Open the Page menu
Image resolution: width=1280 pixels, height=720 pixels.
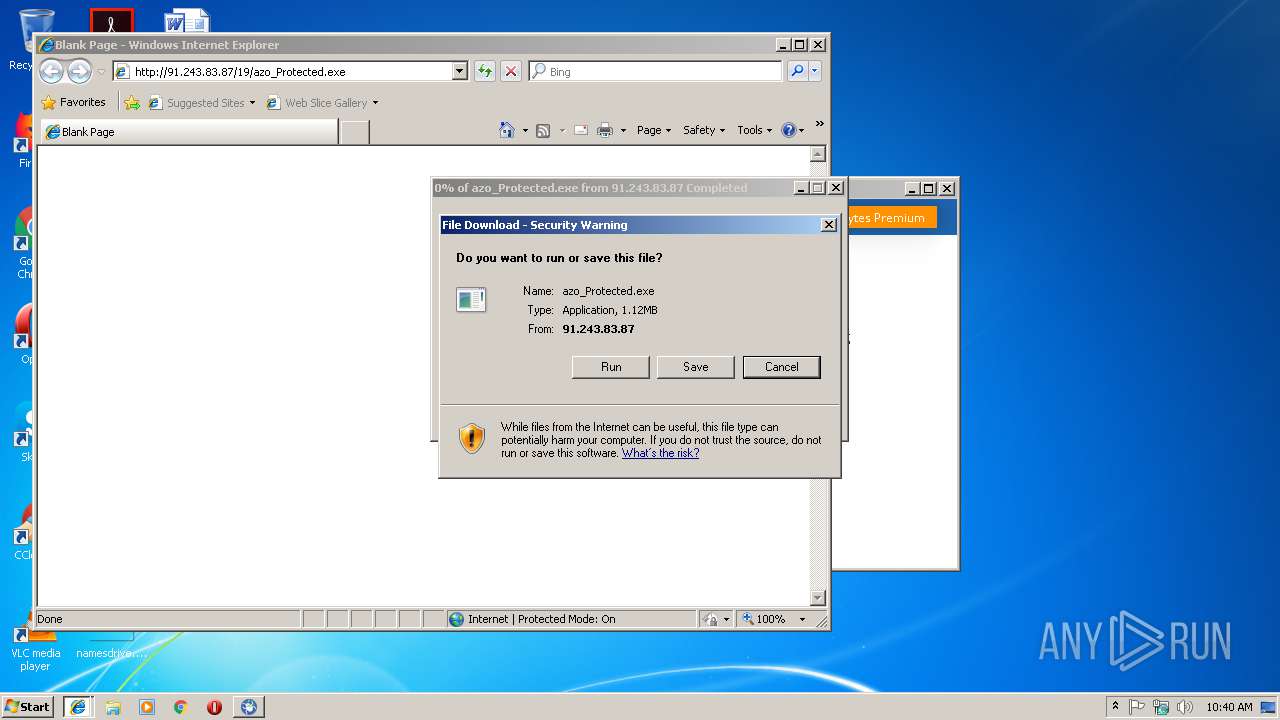(654, 130)
